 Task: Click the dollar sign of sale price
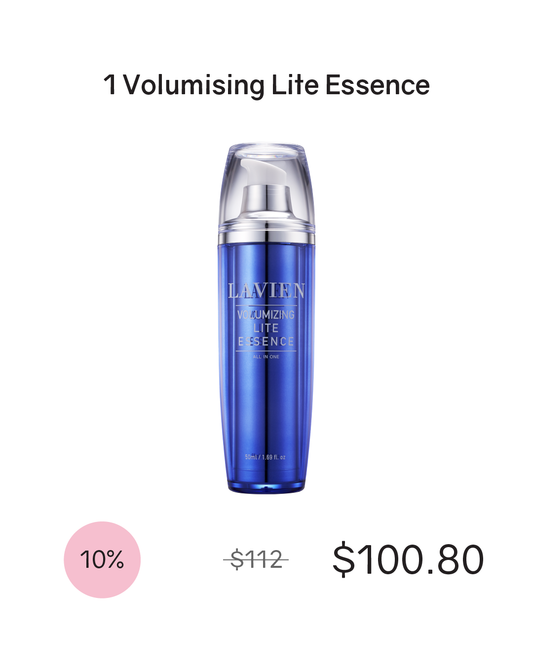343,559
